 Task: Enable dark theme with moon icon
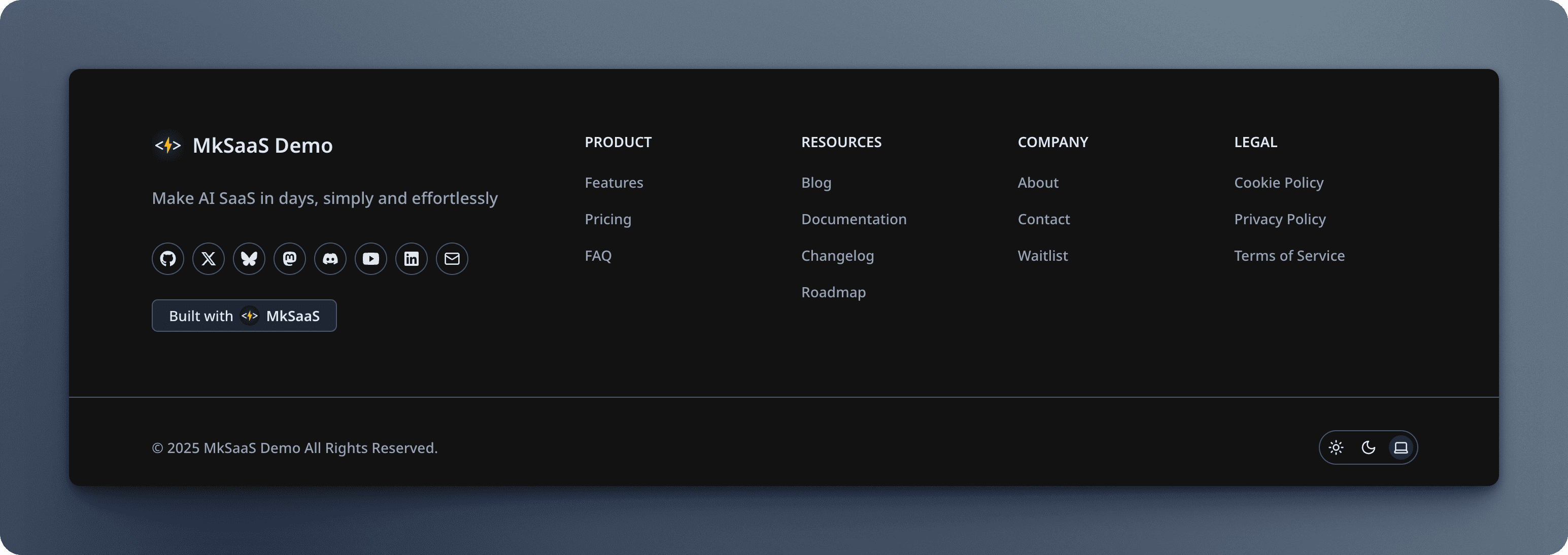[1369, 447]
